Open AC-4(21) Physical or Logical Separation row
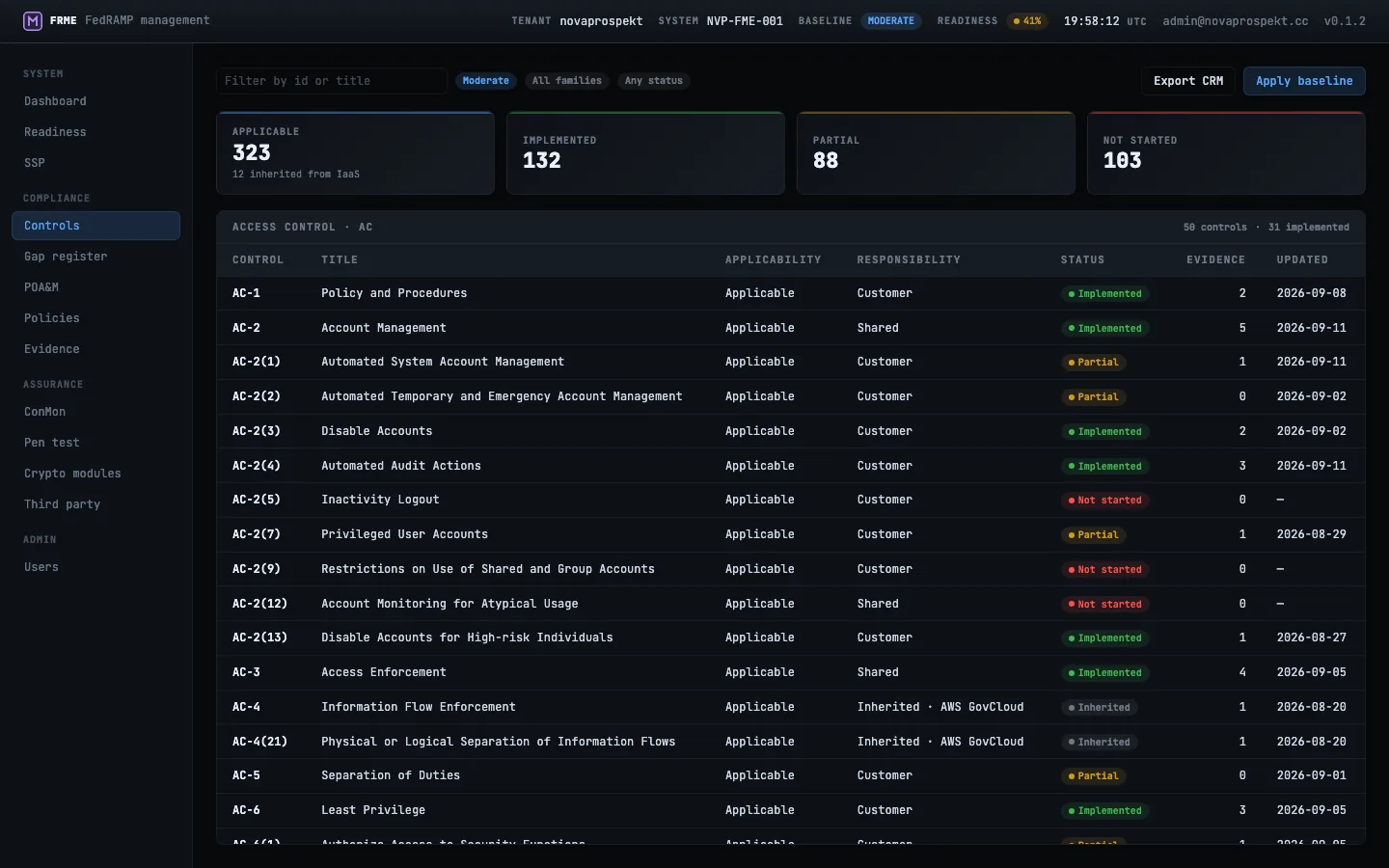The width and height of the screenshot is (1389, 868). point(791,742)
